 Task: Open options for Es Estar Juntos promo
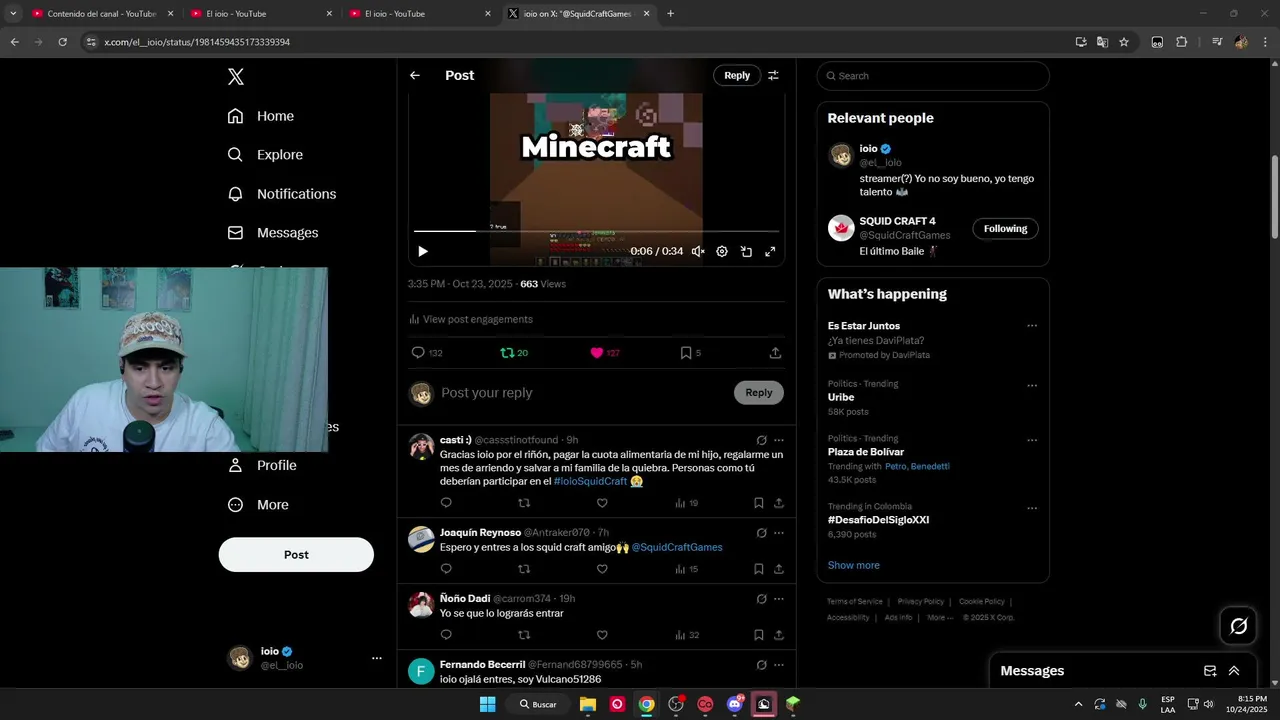click(1032, 326)
